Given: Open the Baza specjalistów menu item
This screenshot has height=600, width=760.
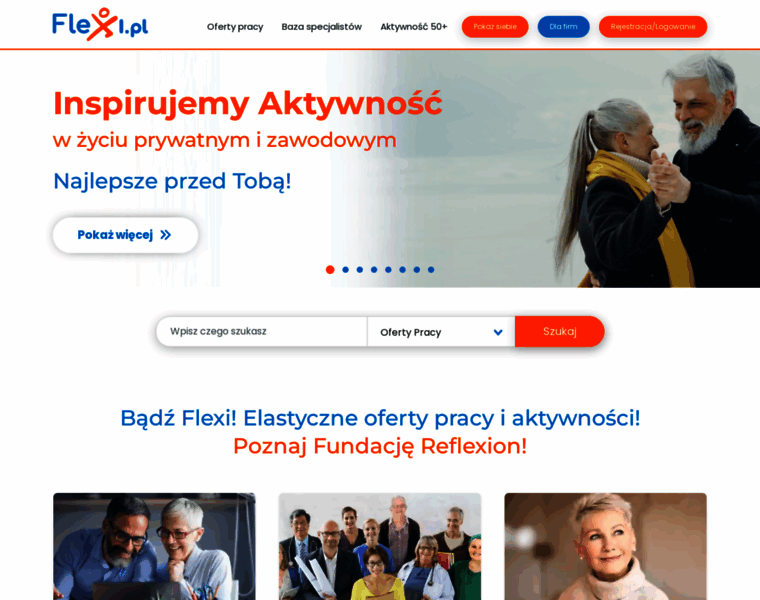Looking at the screenshot, I should point(321,27).
